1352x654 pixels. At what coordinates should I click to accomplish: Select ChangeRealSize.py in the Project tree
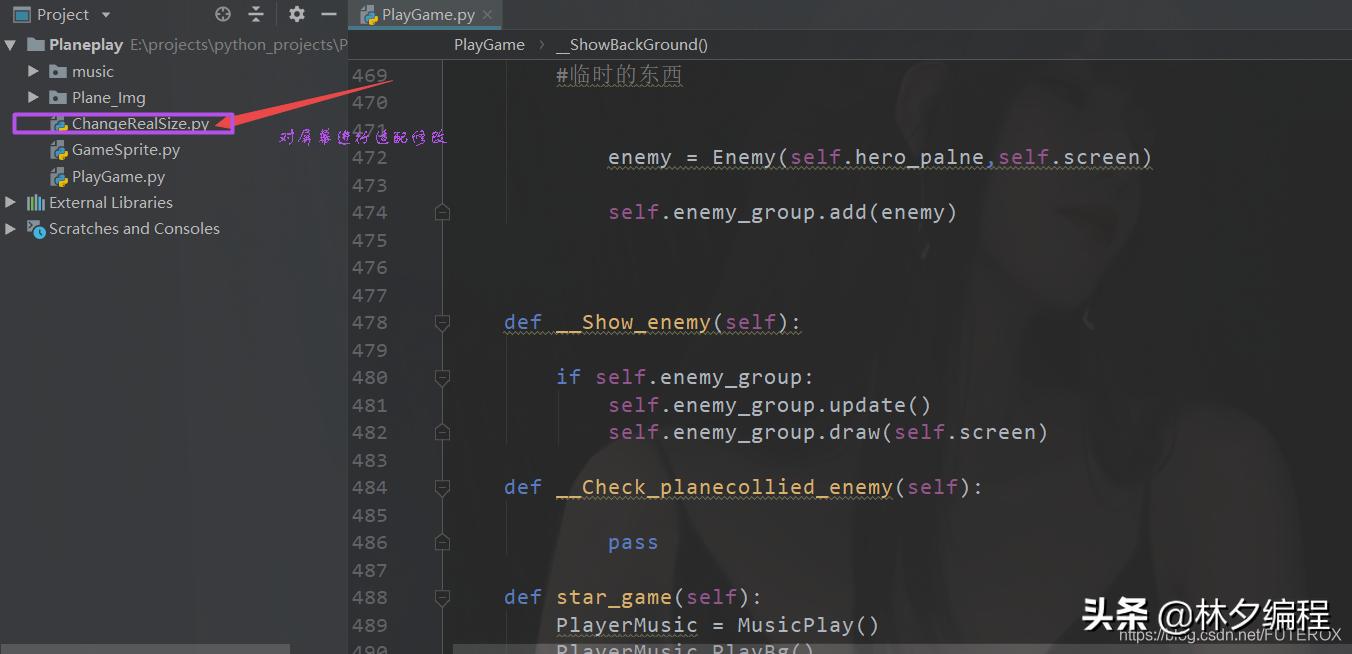click(140, 123)
